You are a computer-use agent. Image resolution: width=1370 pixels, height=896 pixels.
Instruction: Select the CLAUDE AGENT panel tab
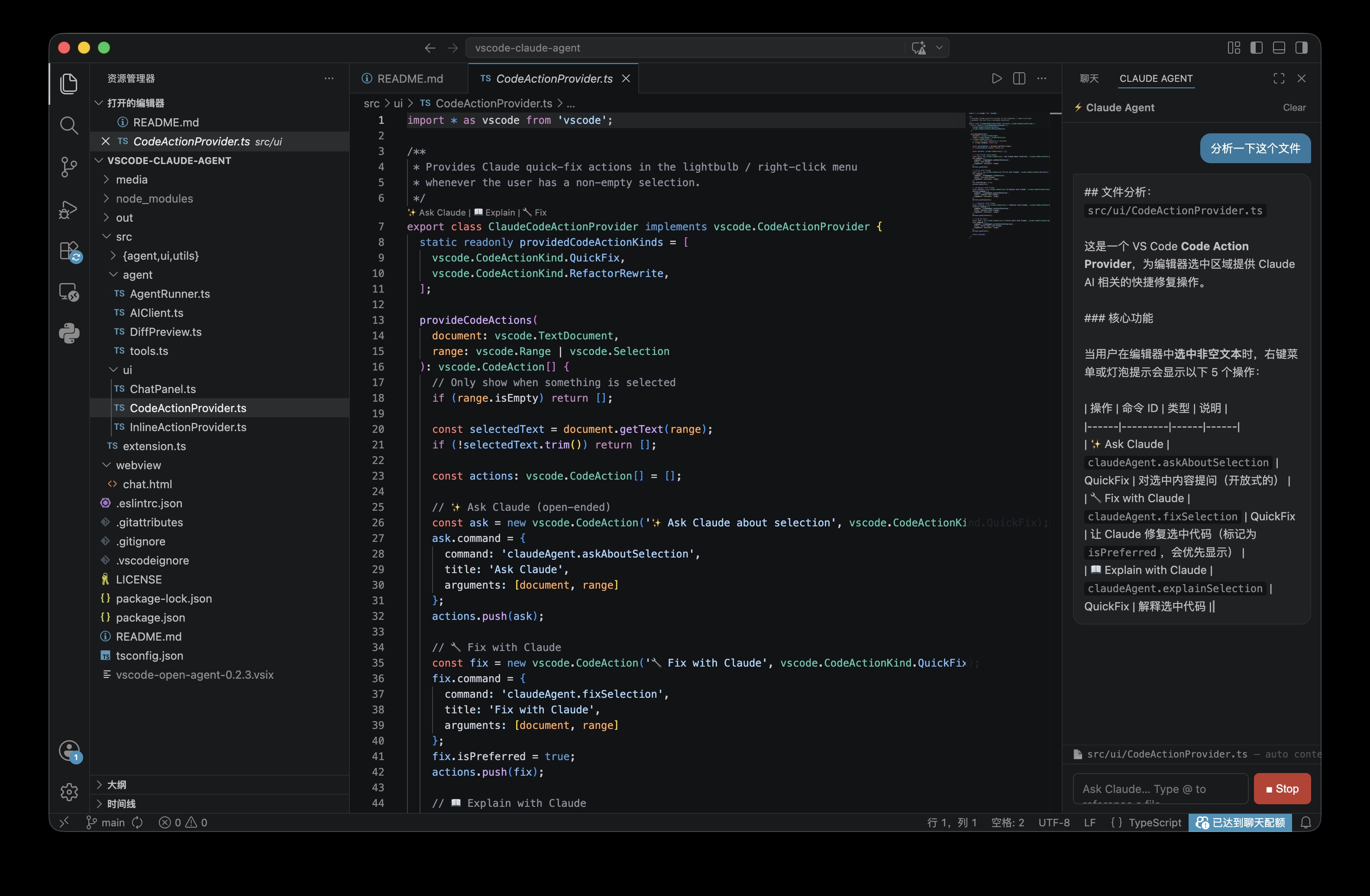point(1156,78)
